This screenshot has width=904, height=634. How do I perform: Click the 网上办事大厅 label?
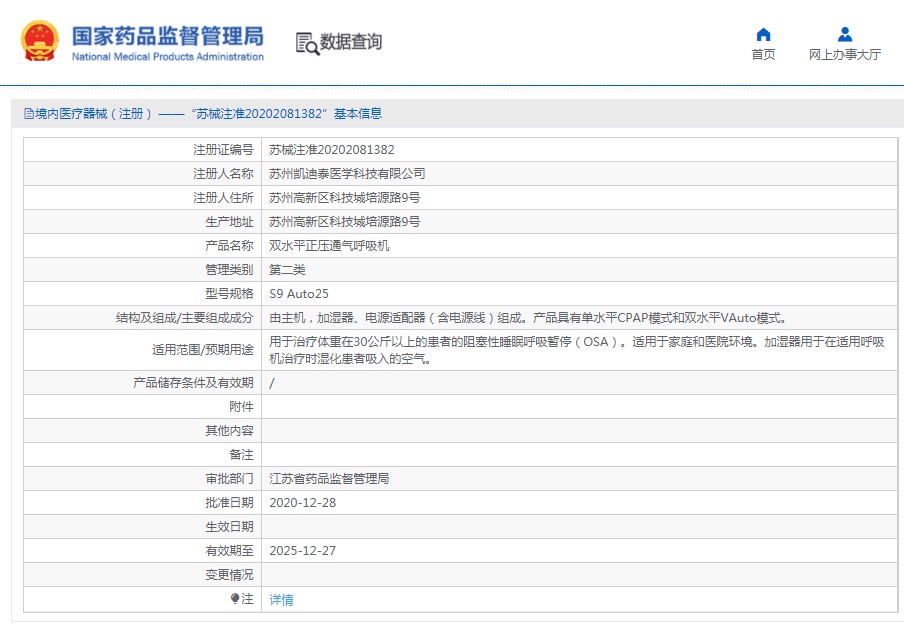click(845, 54)
